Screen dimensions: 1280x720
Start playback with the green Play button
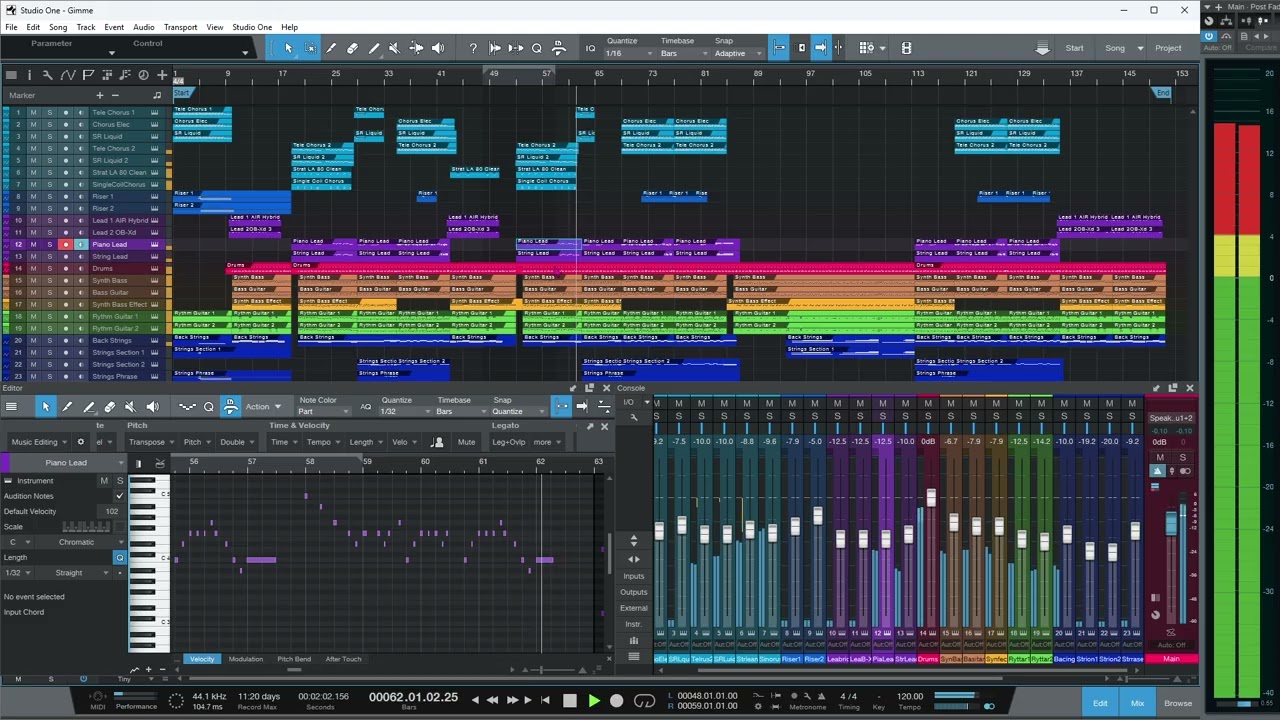(593, 701)
